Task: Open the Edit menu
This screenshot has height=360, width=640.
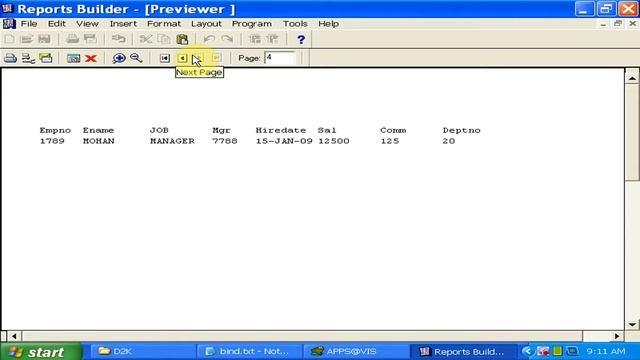Action: click(57, 24)
